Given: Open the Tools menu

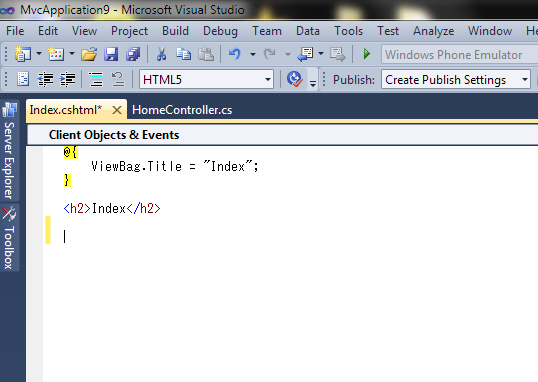Looking at the screenshot, I should [349, 31].
